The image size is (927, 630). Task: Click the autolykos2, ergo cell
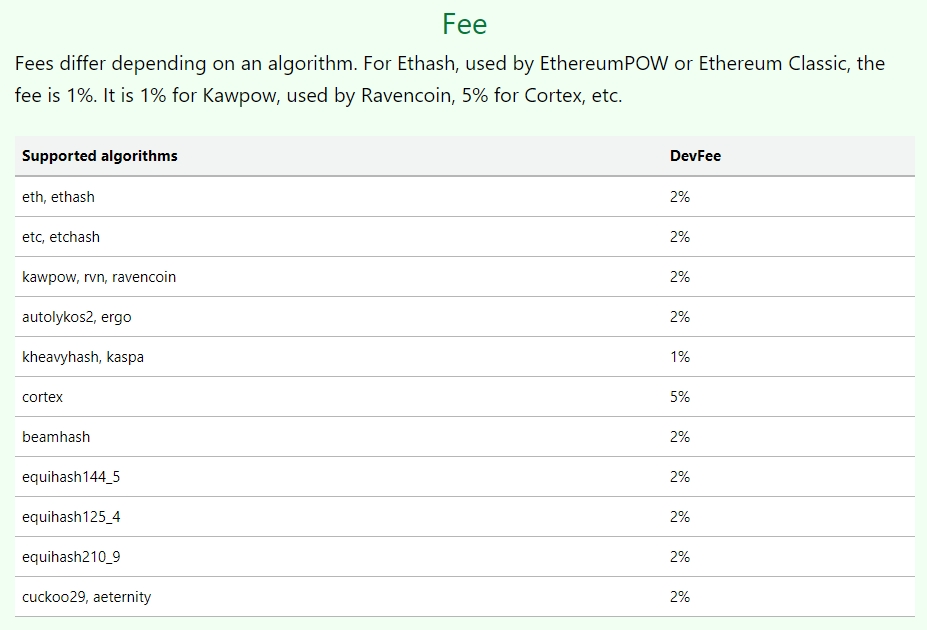coord(77,317)
